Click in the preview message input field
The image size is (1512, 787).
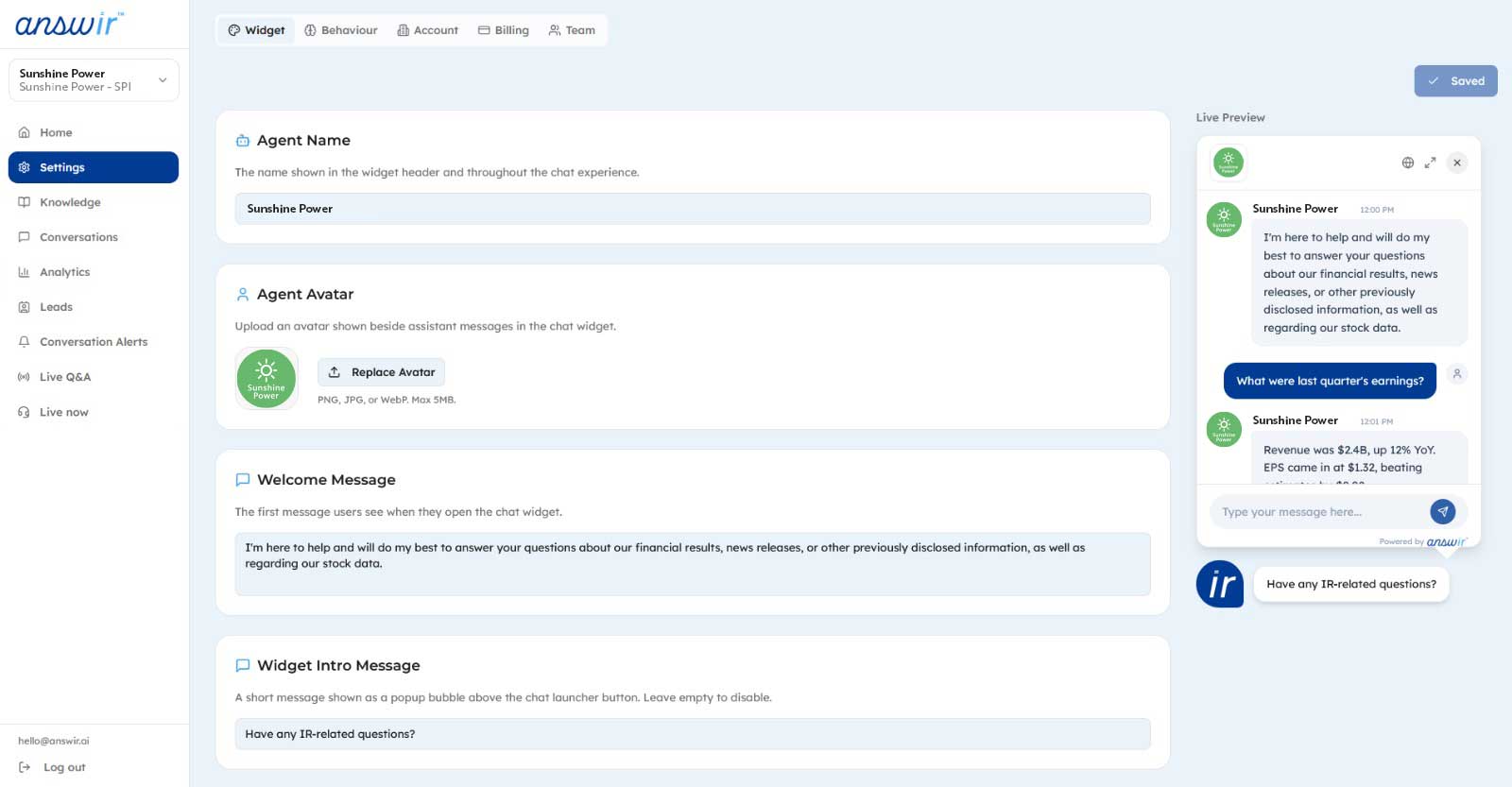(1319, 512)
